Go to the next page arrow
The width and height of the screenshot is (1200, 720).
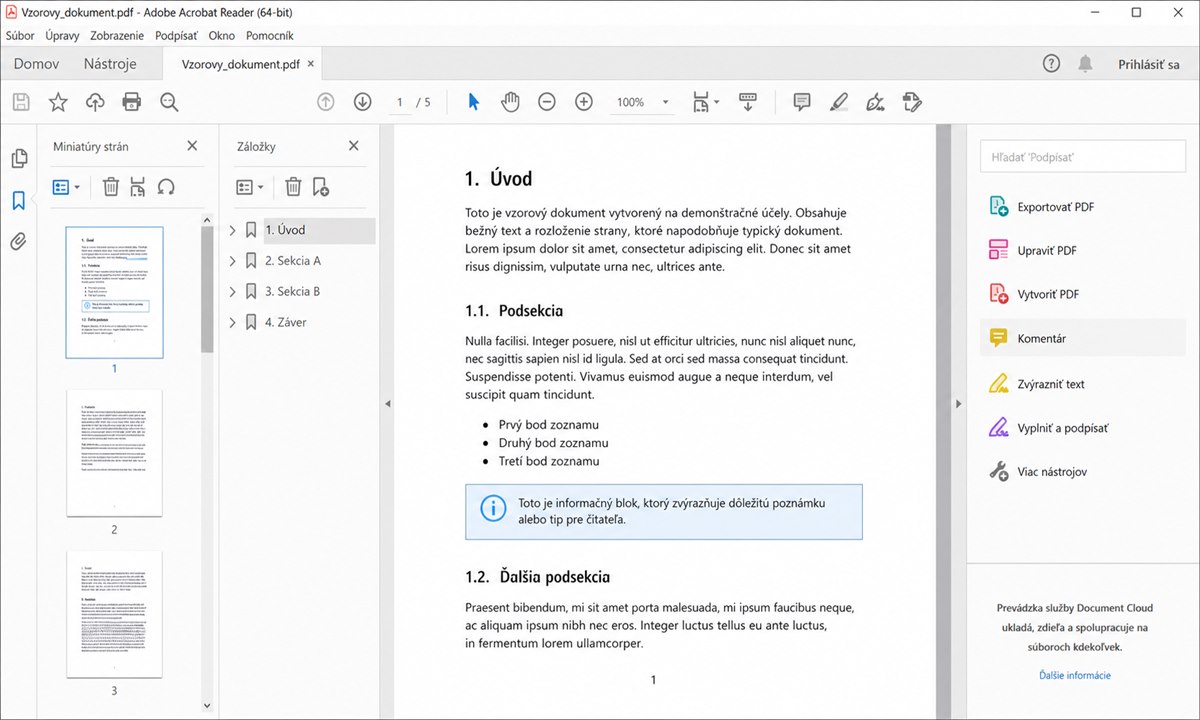coord(362,102)
